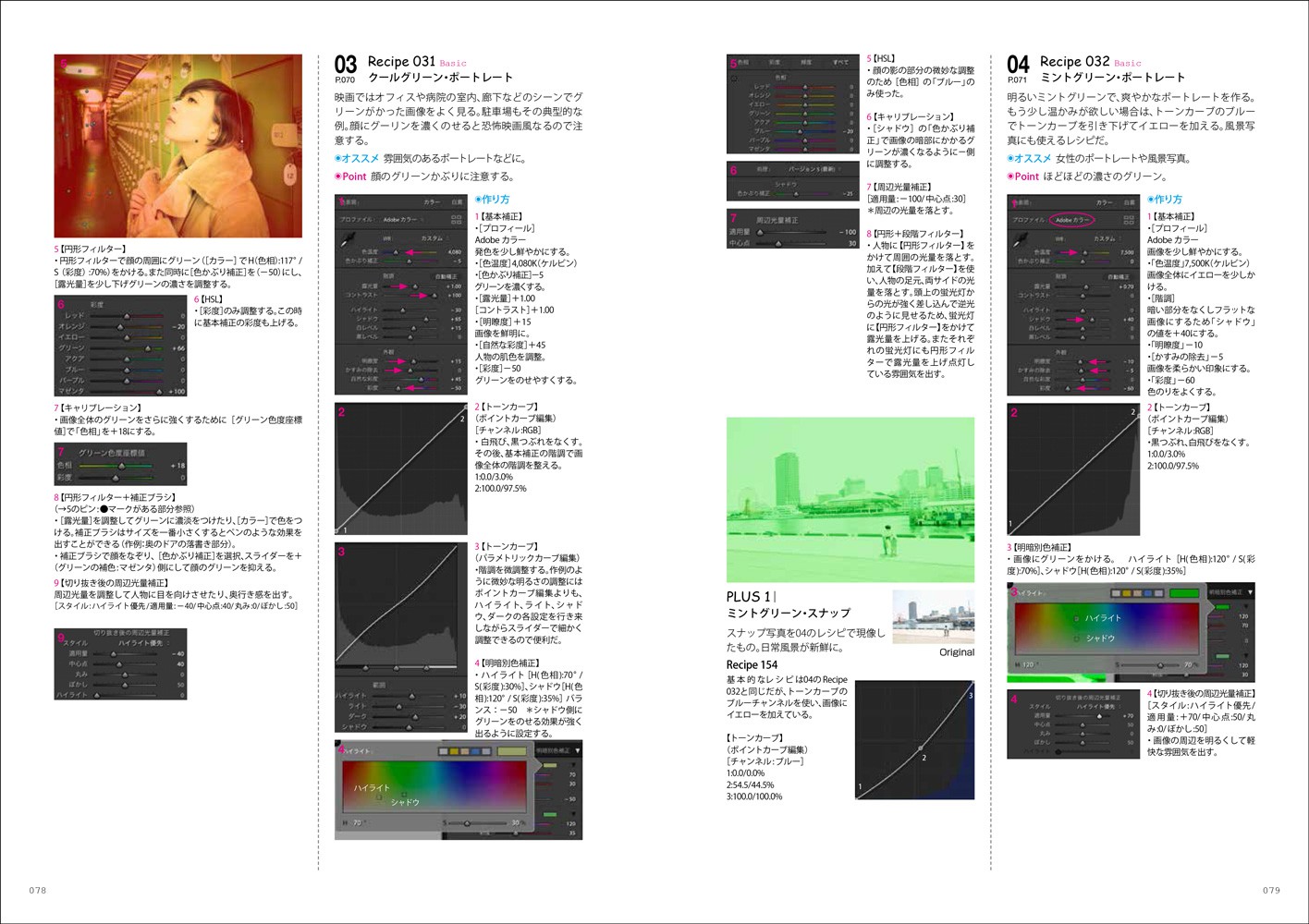Click the bright green swatch beside Recipe 032 color picker
This screenshot has width=1309, height=924.
pos(1183,593)
